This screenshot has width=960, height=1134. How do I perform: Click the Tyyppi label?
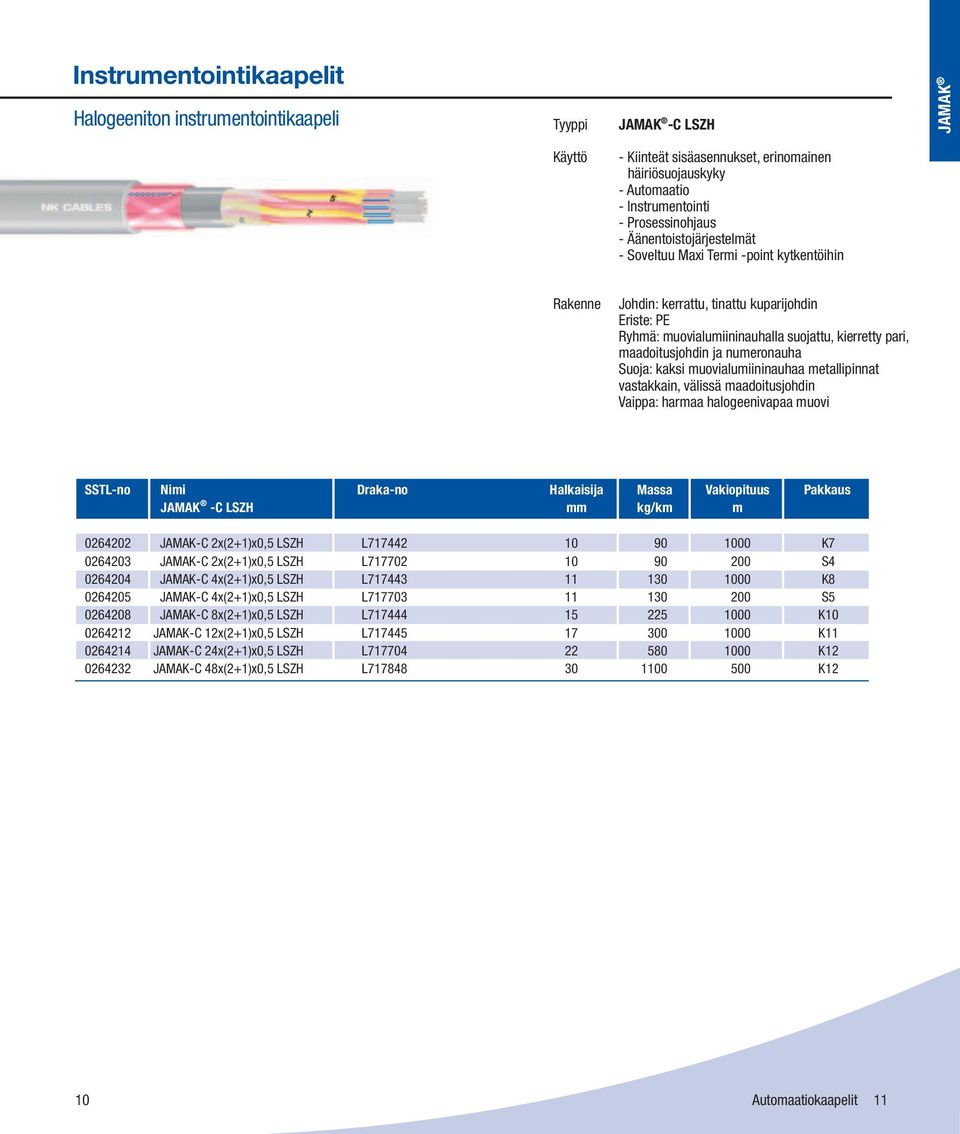[570, 125]
